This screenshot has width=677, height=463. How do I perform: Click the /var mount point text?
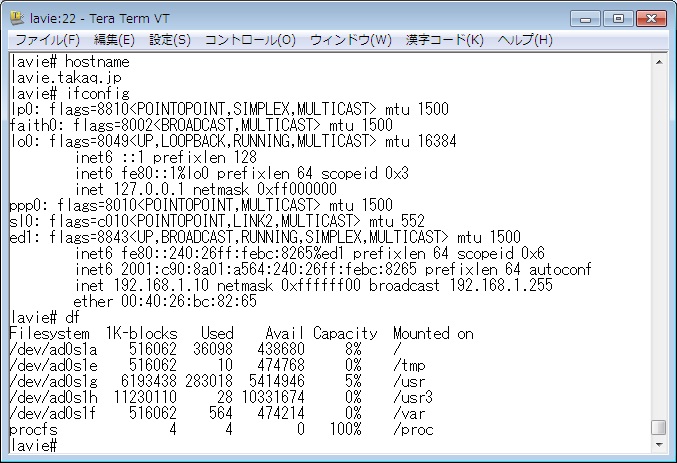(409, 413)
